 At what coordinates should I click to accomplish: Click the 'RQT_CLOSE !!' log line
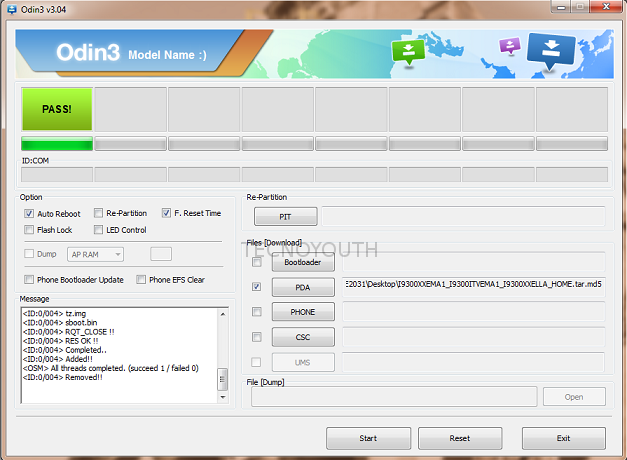(x=69, y=332)
